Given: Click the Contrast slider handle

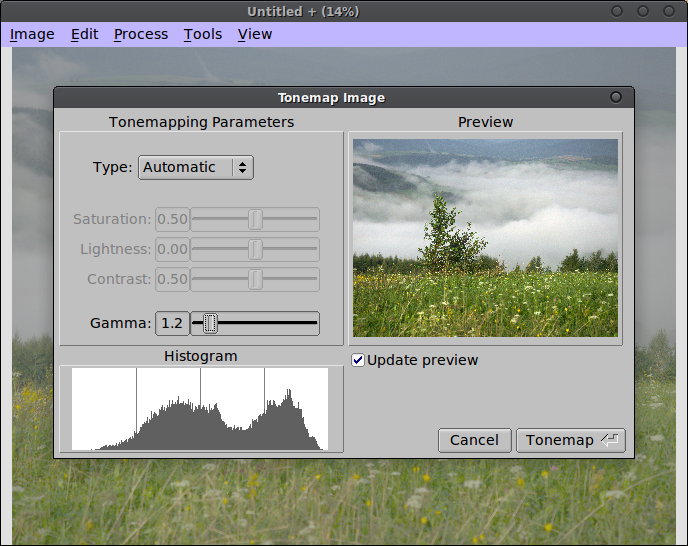Looking at the screenshot, I should click(255, 279).
